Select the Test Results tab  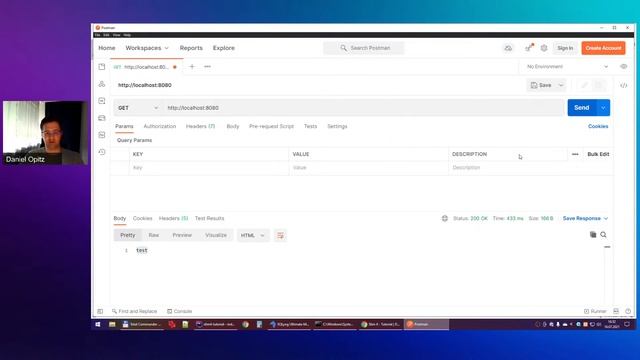click(209, 218)
